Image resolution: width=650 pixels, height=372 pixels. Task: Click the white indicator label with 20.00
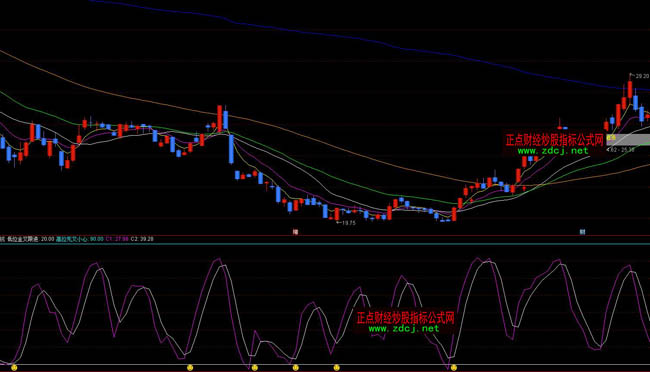31,239
